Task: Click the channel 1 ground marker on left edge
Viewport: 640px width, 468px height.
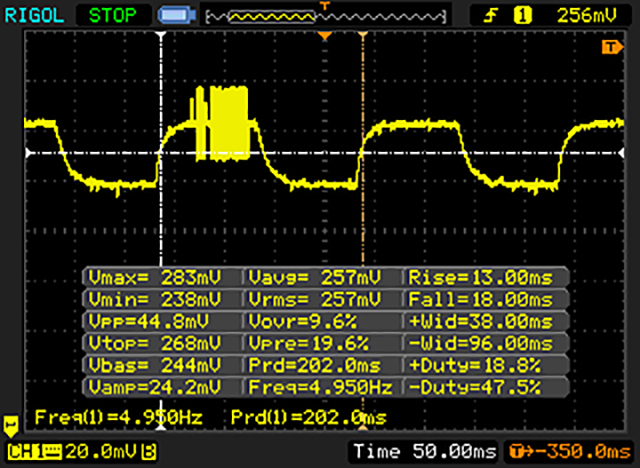Action: [12, 425]
